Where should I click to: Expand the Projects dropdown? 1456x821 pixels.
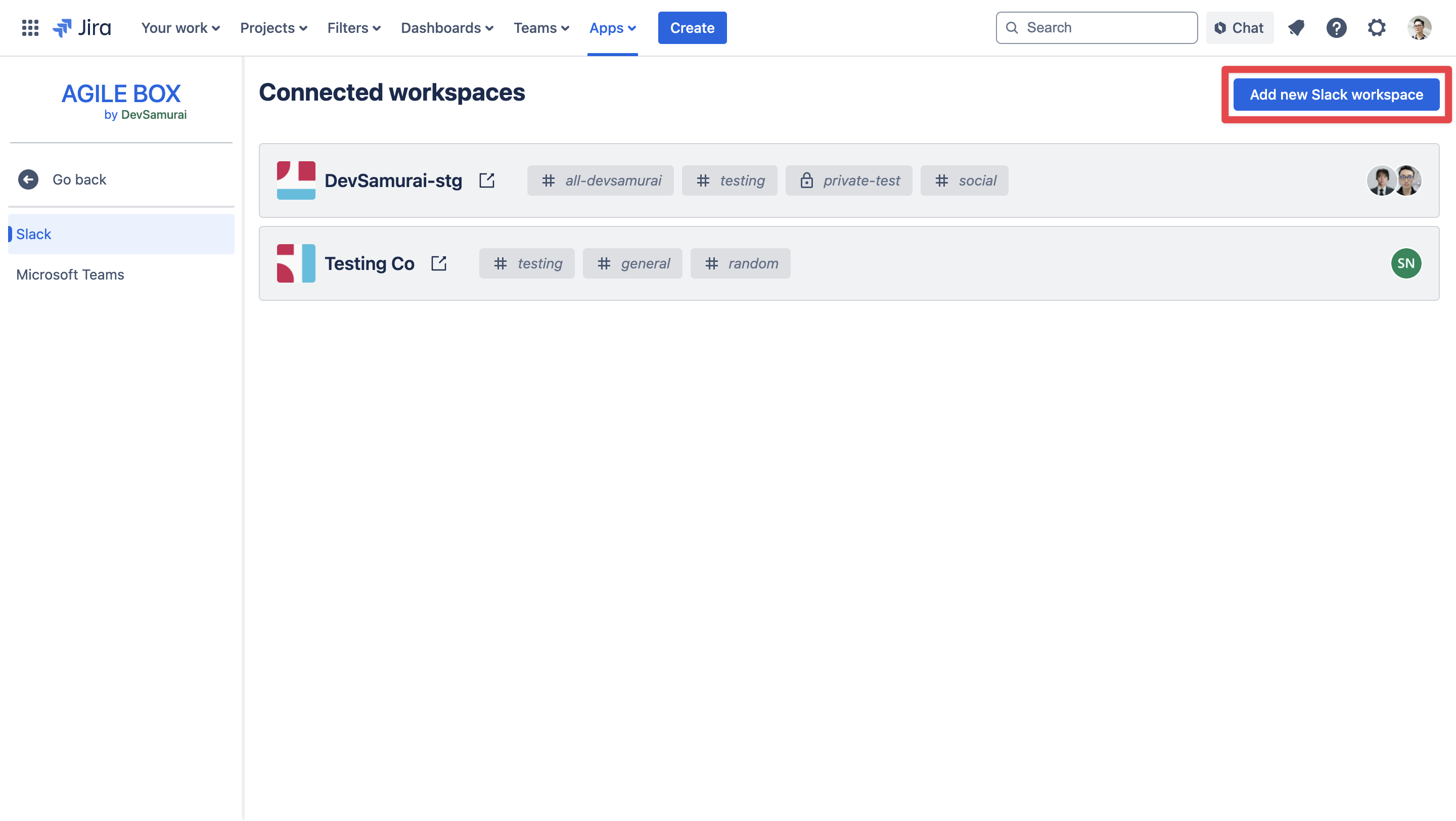pos(274,28)
